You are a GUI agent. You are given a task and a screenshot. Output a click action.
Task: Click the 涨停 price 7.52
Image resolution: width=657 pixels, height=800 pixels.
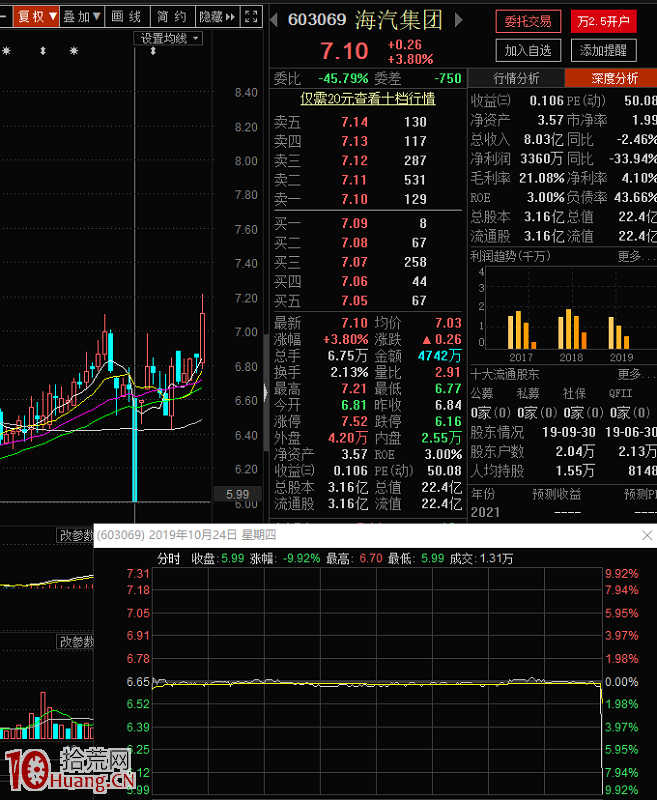[355, 421]
